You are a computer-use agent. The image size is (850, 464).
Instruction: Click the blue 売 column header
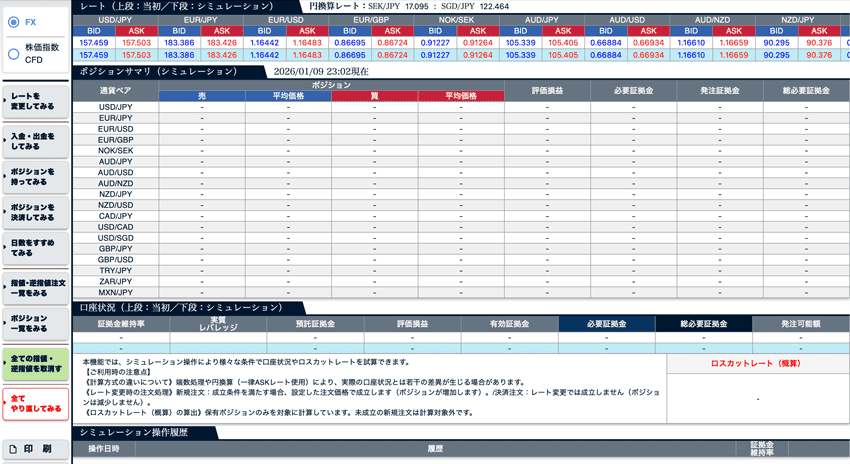pyautogui.click(x=201, y=96)
